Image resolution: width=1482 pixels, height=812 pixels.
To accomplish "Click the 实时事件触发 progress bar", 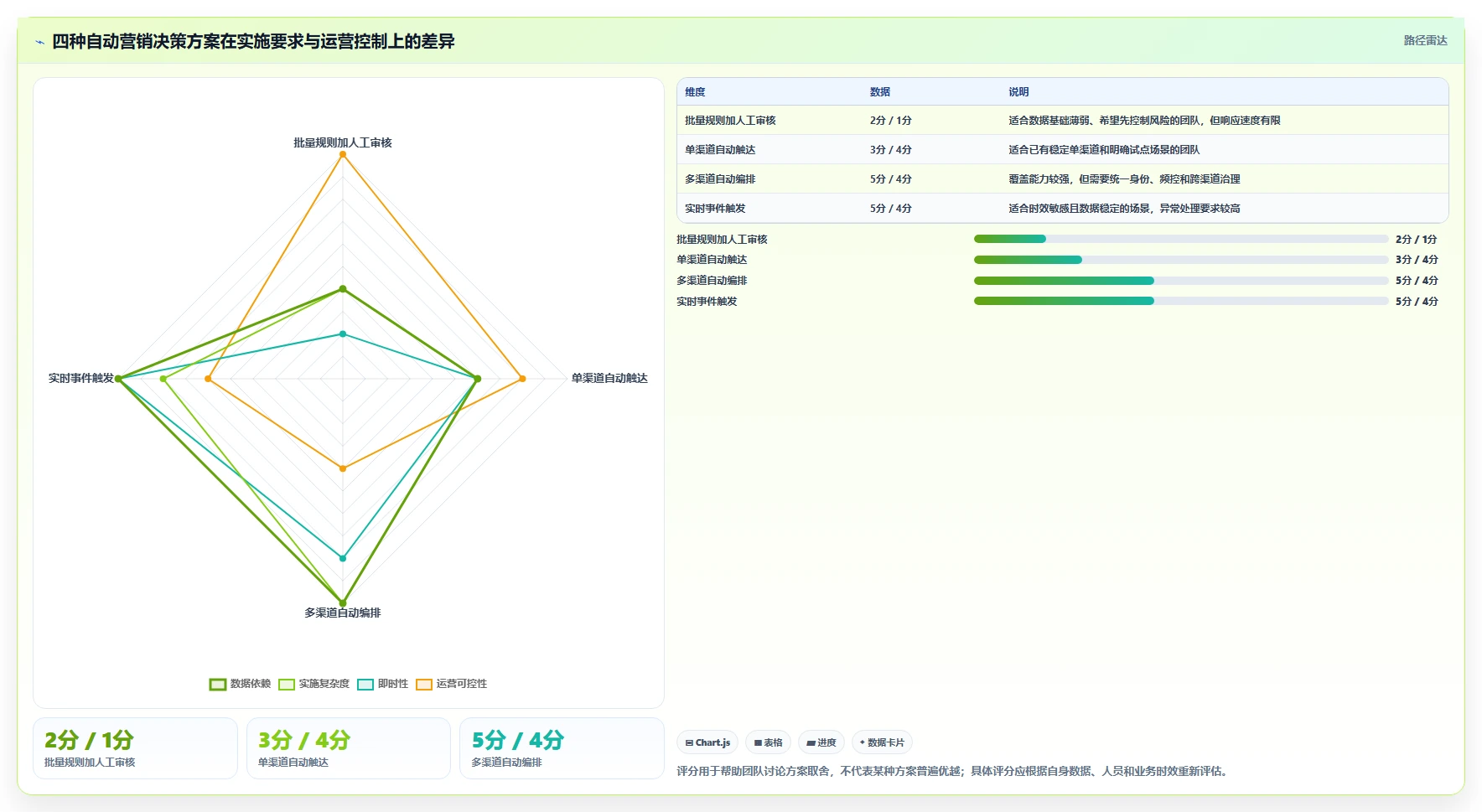I will (x=1181, y=301).
